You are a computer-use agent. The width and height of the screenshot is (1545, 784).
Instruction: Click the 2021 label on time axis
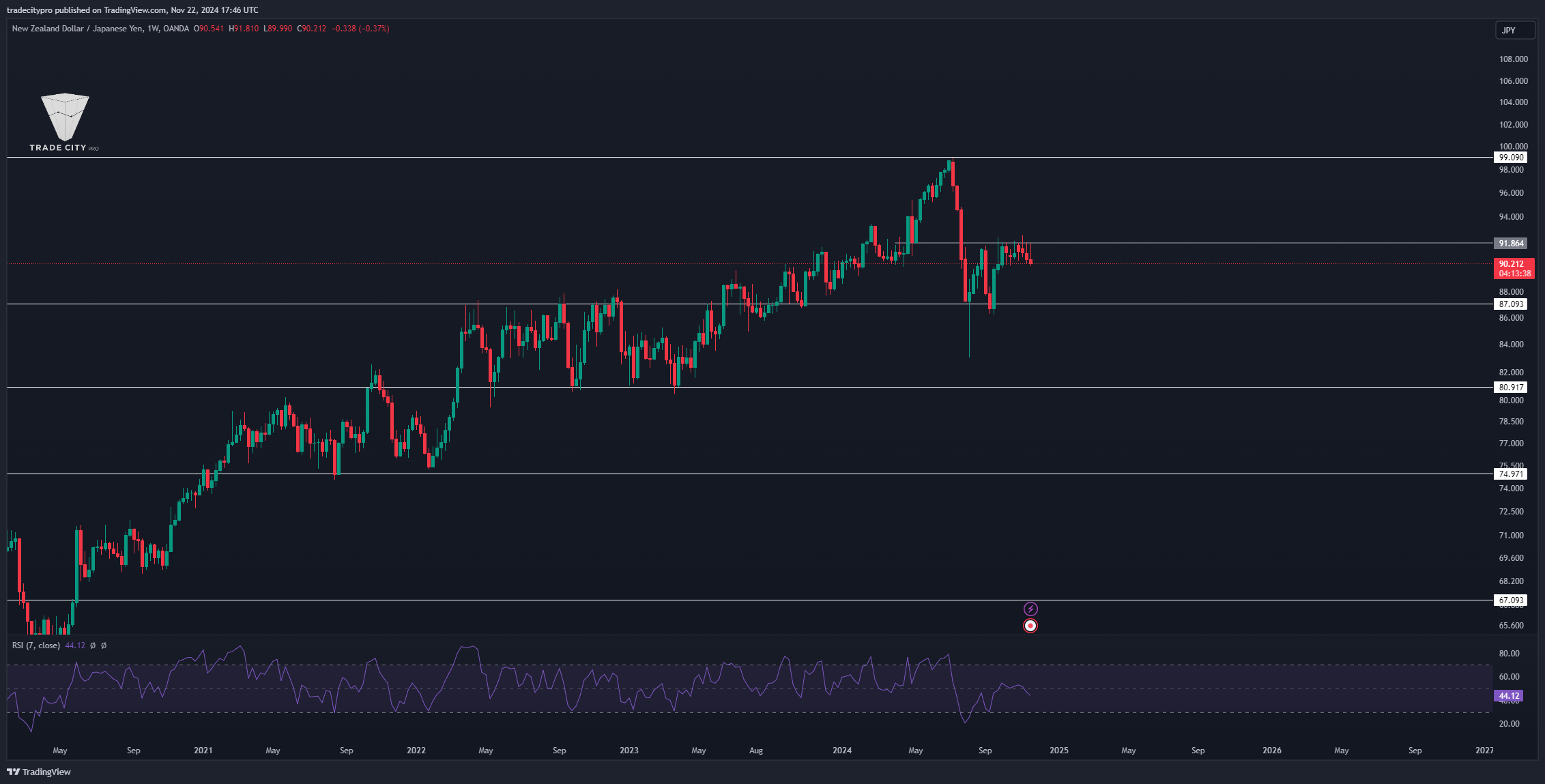tap(203, 750)
